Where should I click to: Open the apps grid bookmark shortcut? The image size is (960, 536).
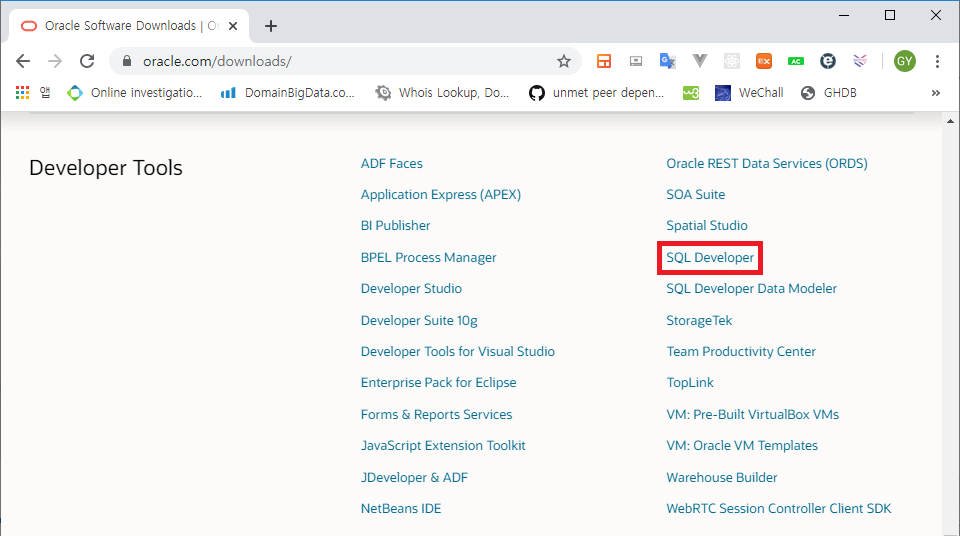(23, 92)
